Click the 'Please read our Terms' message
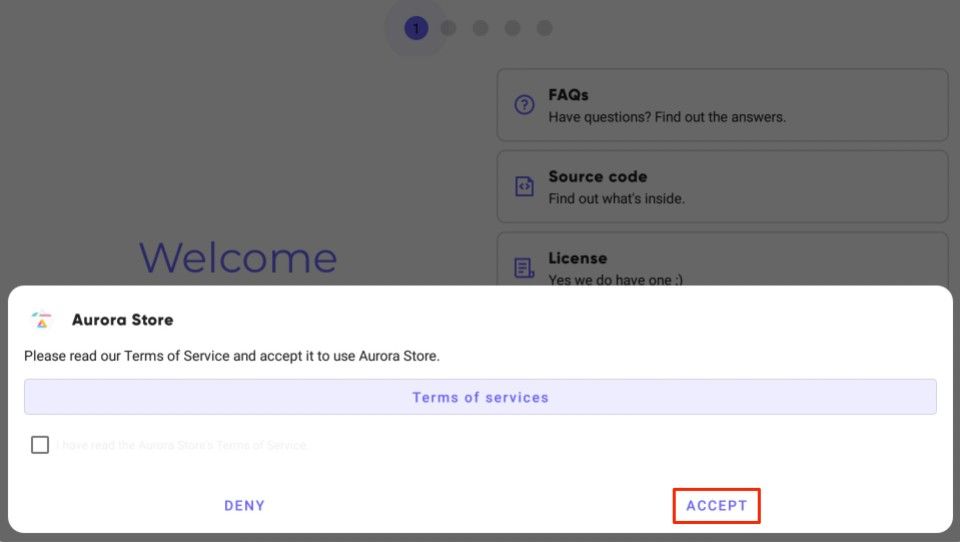 (x=232, y=356)
